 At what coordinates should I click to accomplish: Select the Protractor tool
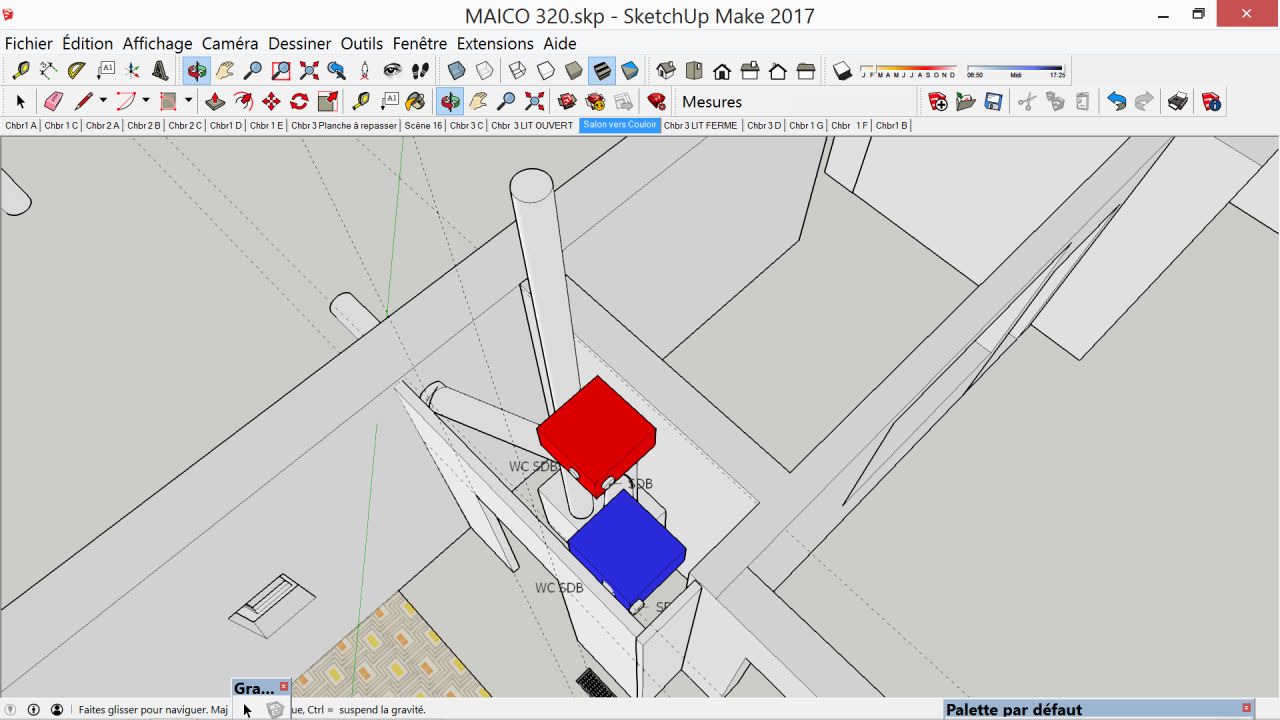76,70
